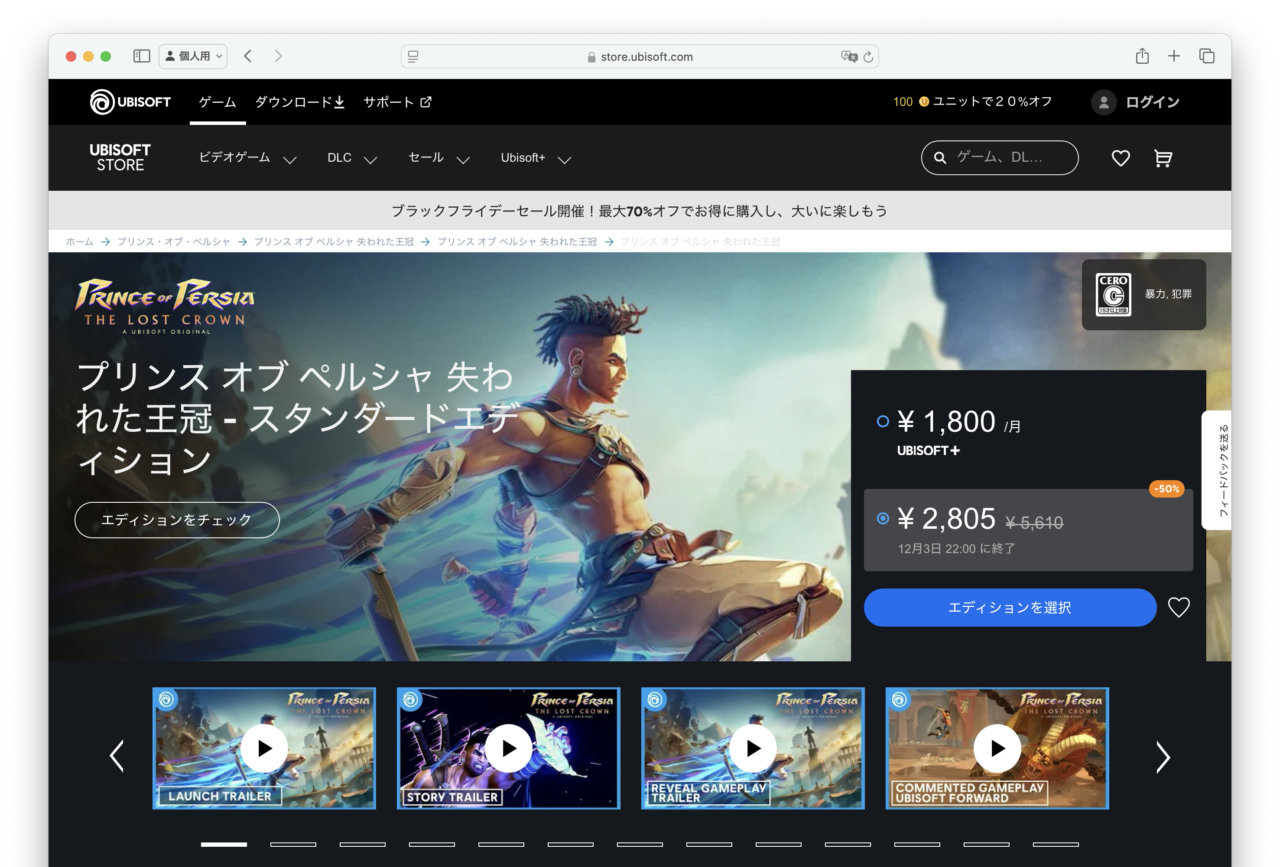Click the CERO C rating badge
The width and height of the screenshot is (1280, 867).
[x=1113, y=294]
